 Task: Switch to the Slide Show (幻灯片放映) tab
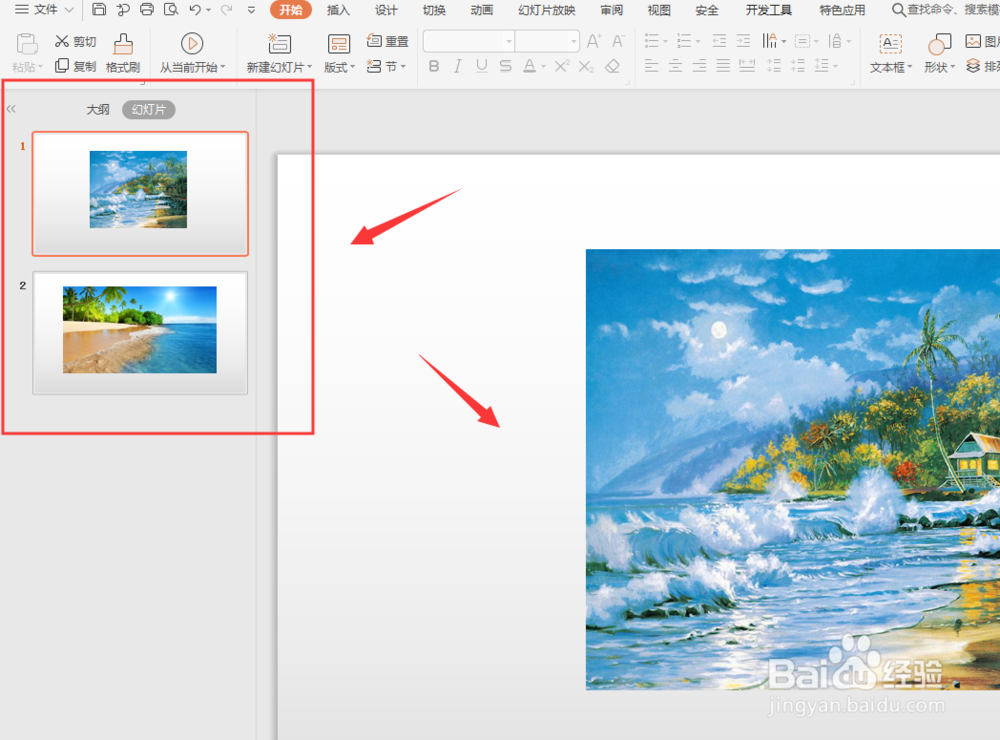click(547, 10)
